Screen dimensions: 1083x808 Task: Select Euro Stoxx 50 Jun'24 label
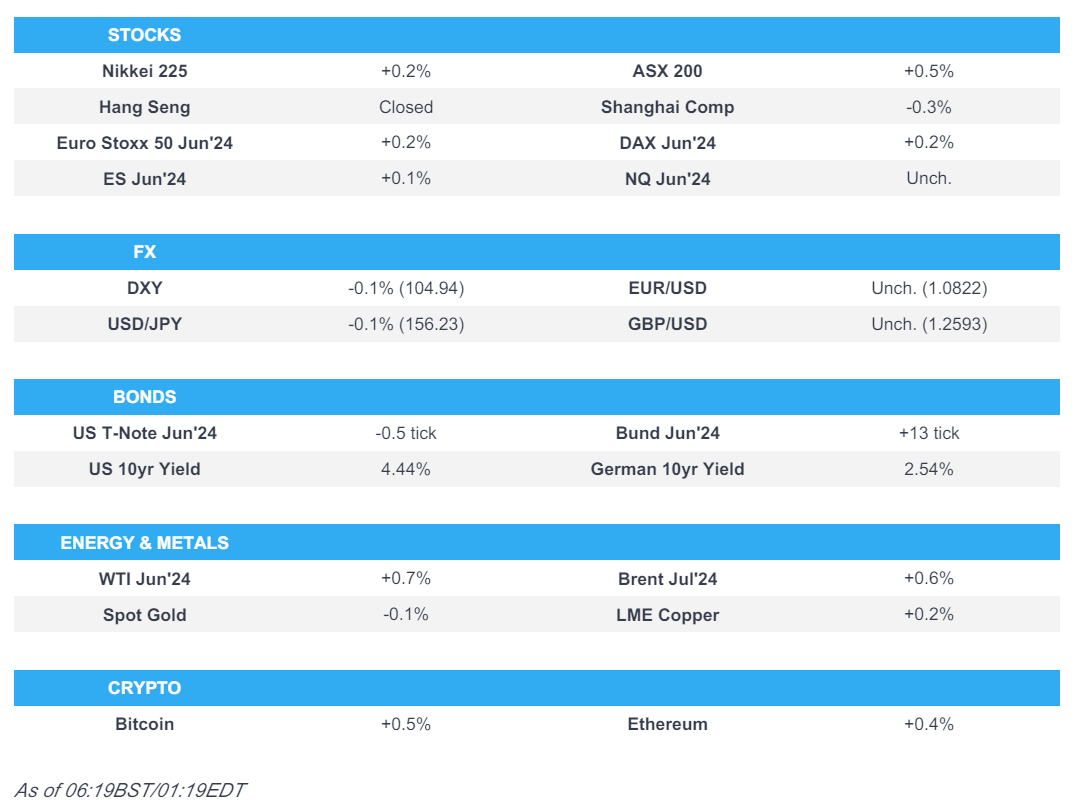point(144,143)
